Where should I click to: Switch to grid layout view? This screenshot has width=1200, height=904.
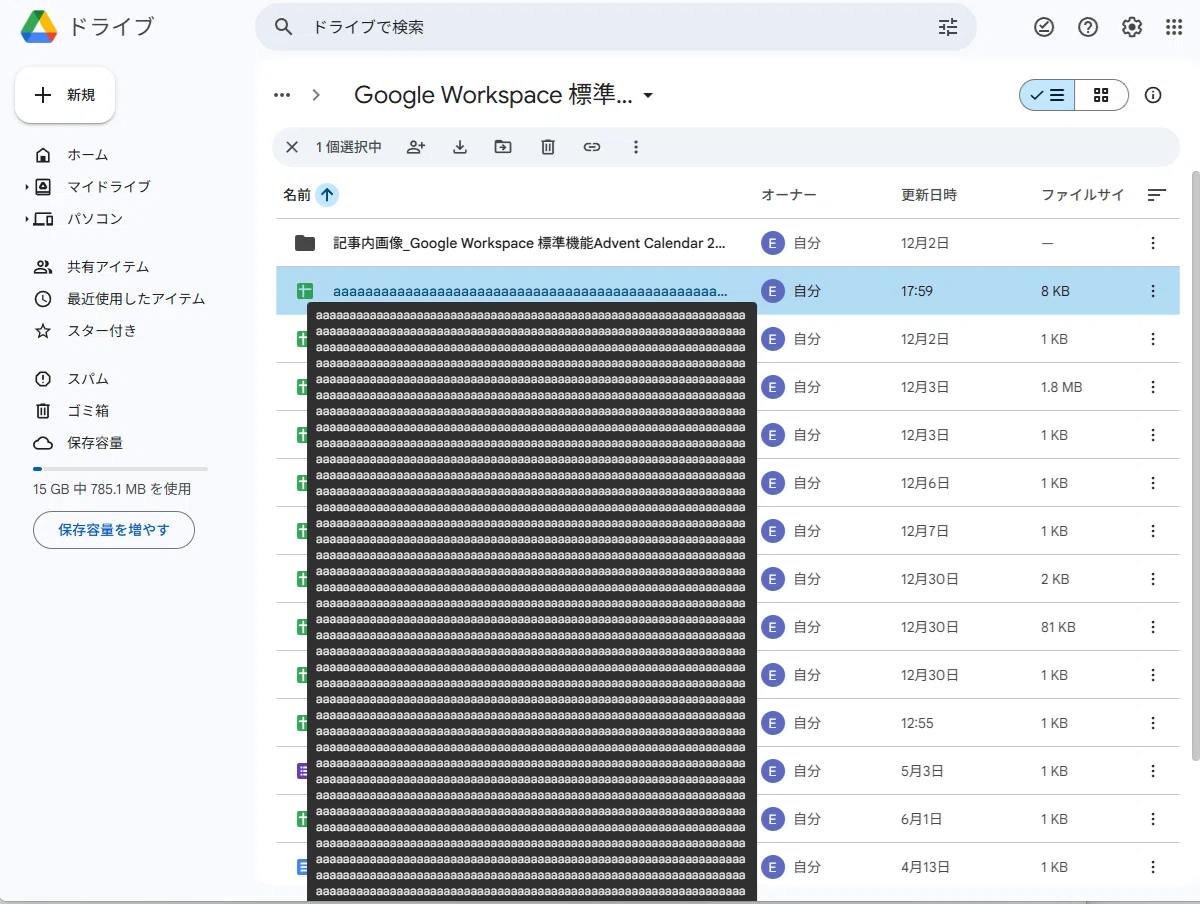coord(1102,95)
